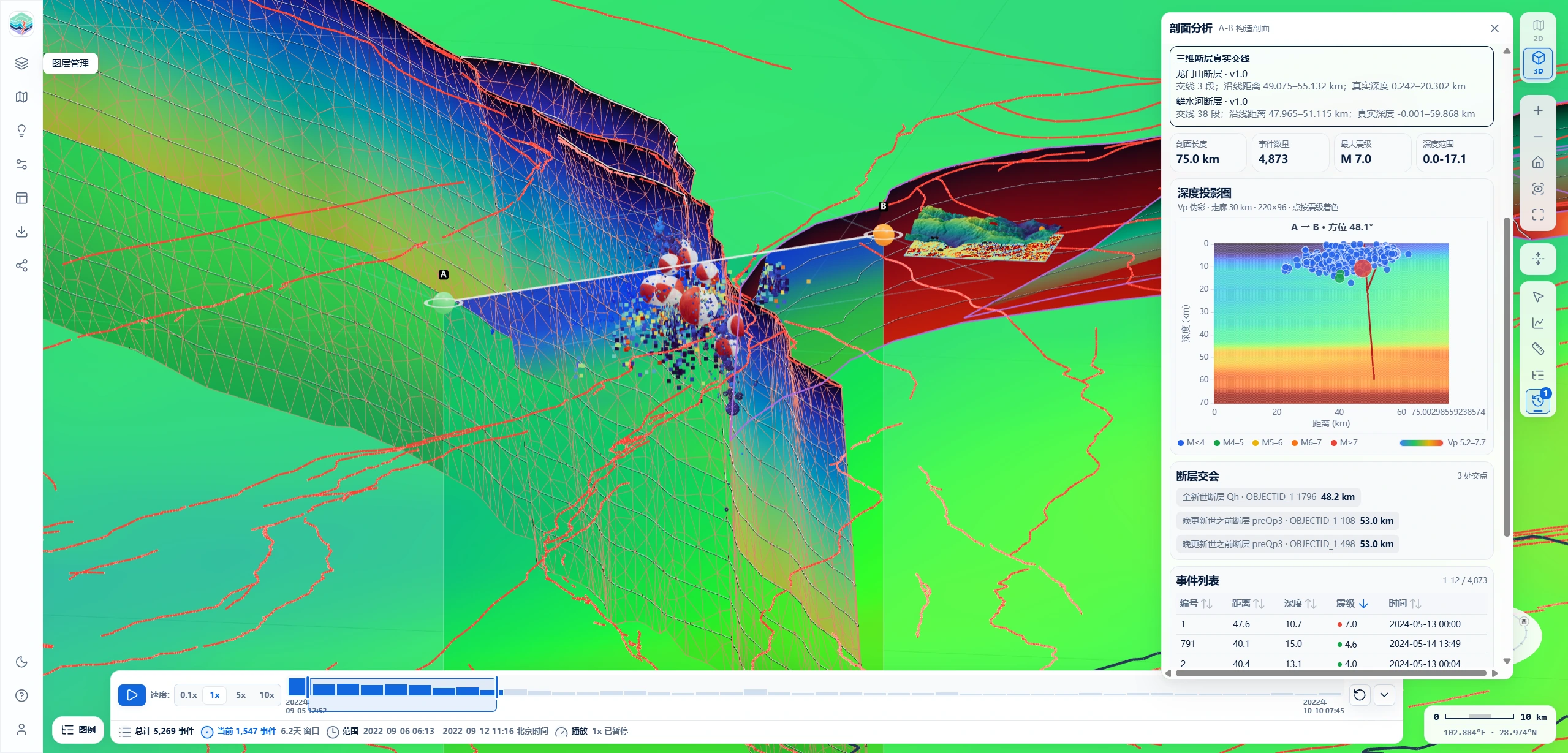Open the map icon in left sidebar

tap(21, 97)
